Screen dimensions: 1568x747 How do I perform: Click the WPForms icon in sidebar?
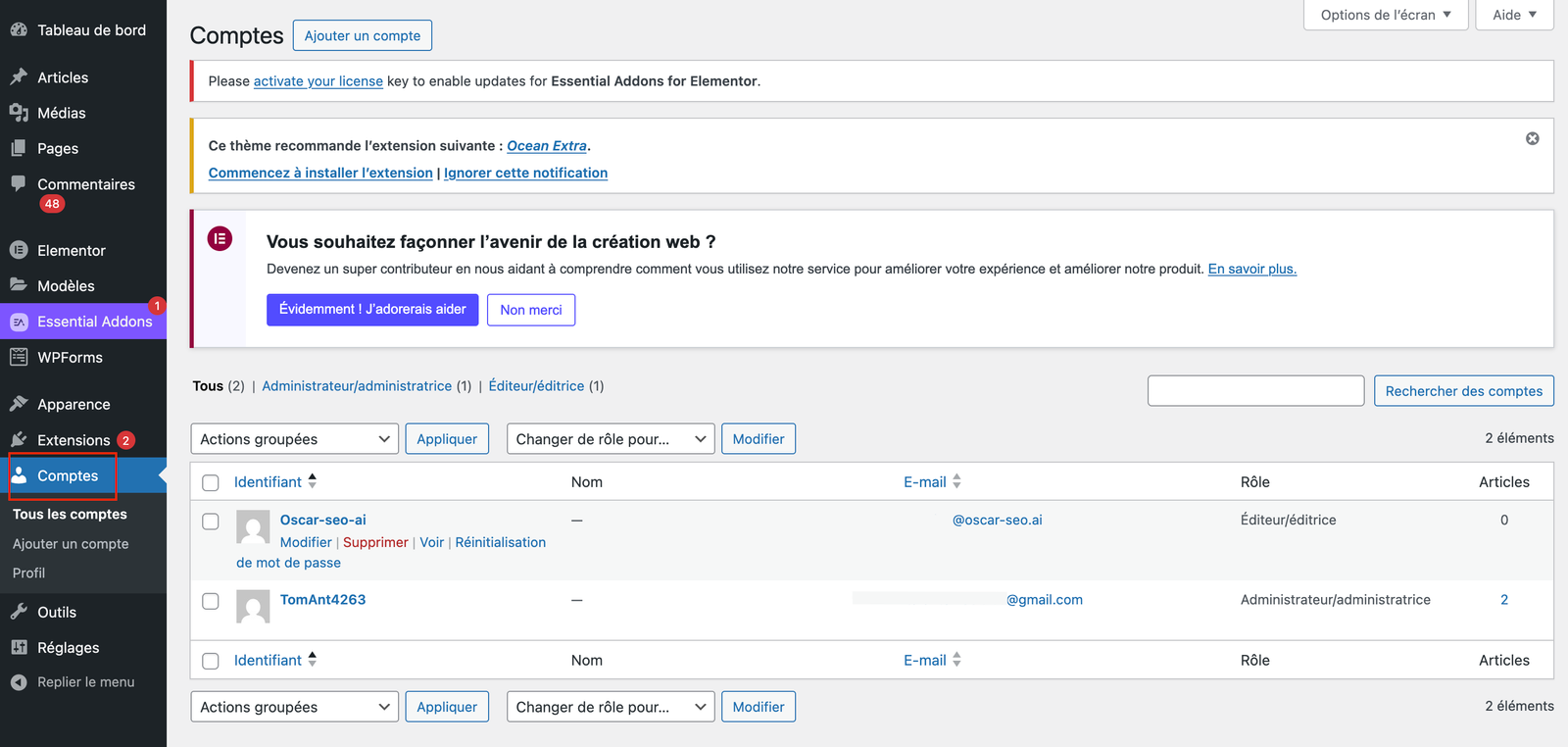click(19, 358)
